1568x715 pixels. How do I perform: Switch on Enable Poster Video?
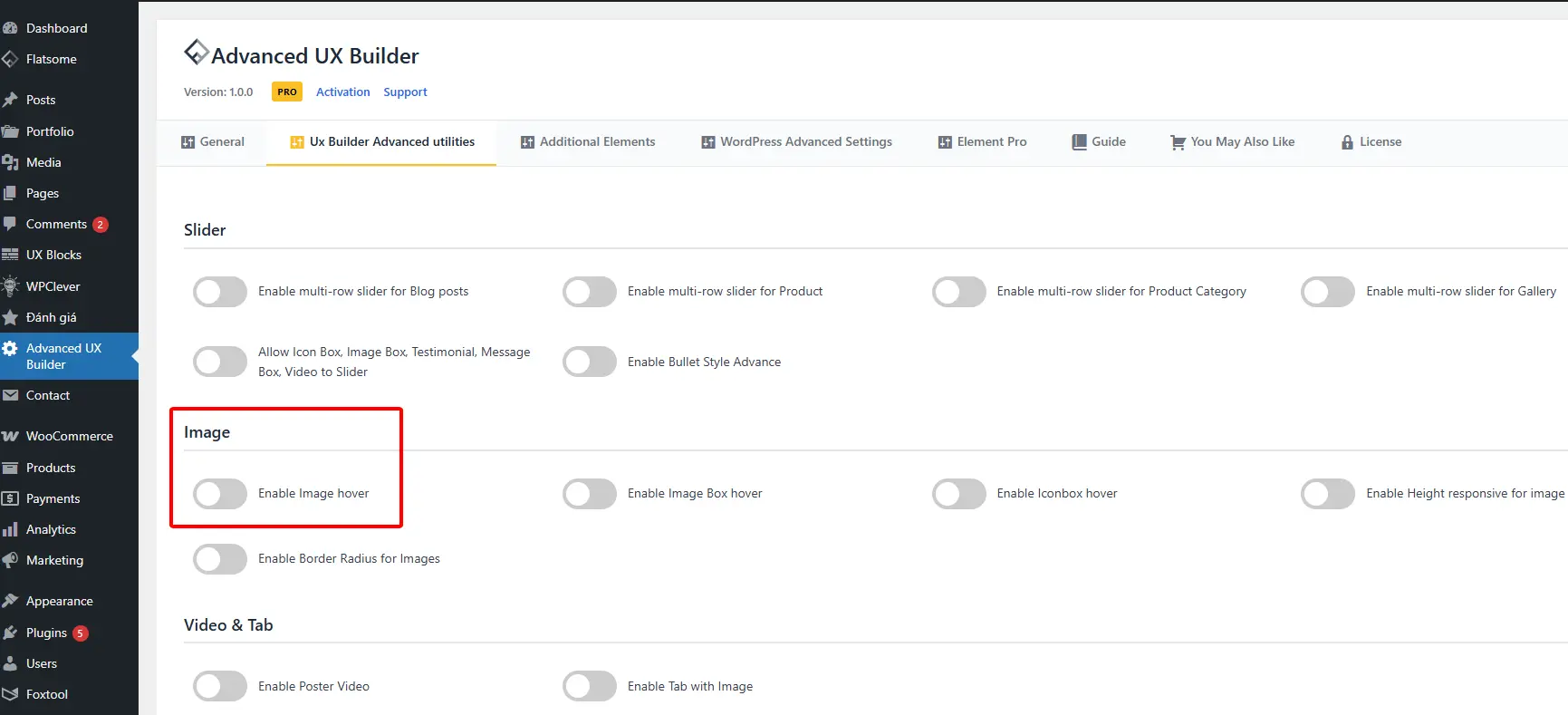point(220,686)
